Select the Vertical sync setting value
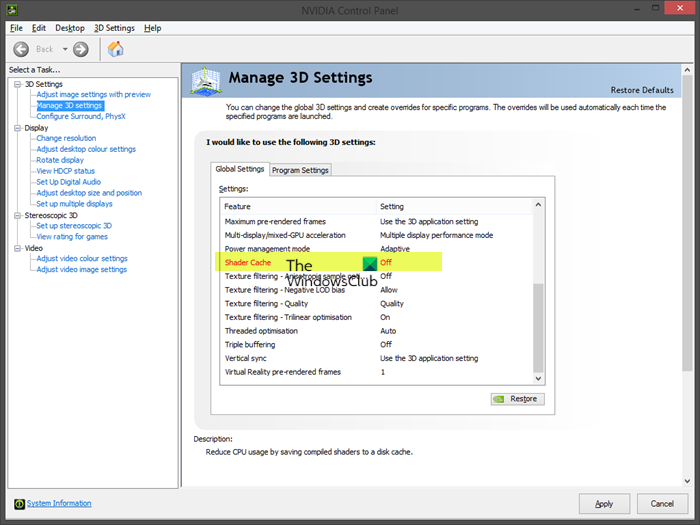 coord(429,358)
